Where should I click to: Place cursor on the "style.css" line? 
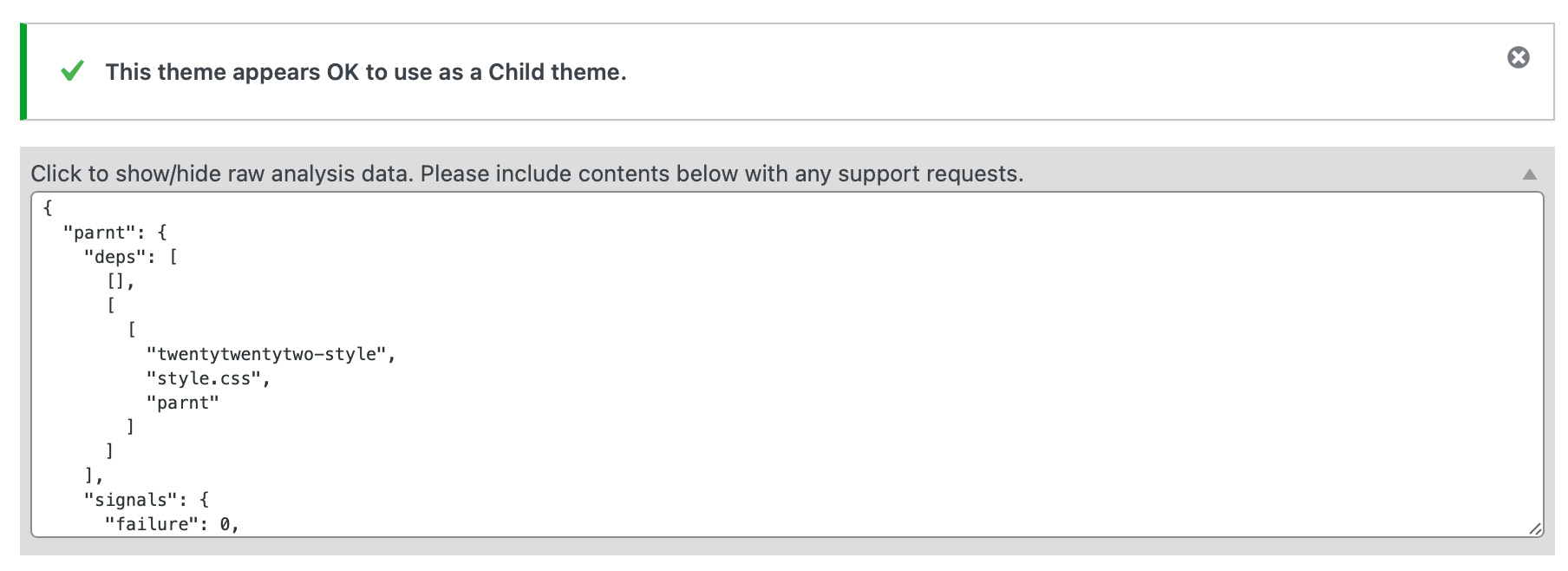pos(208,378)
